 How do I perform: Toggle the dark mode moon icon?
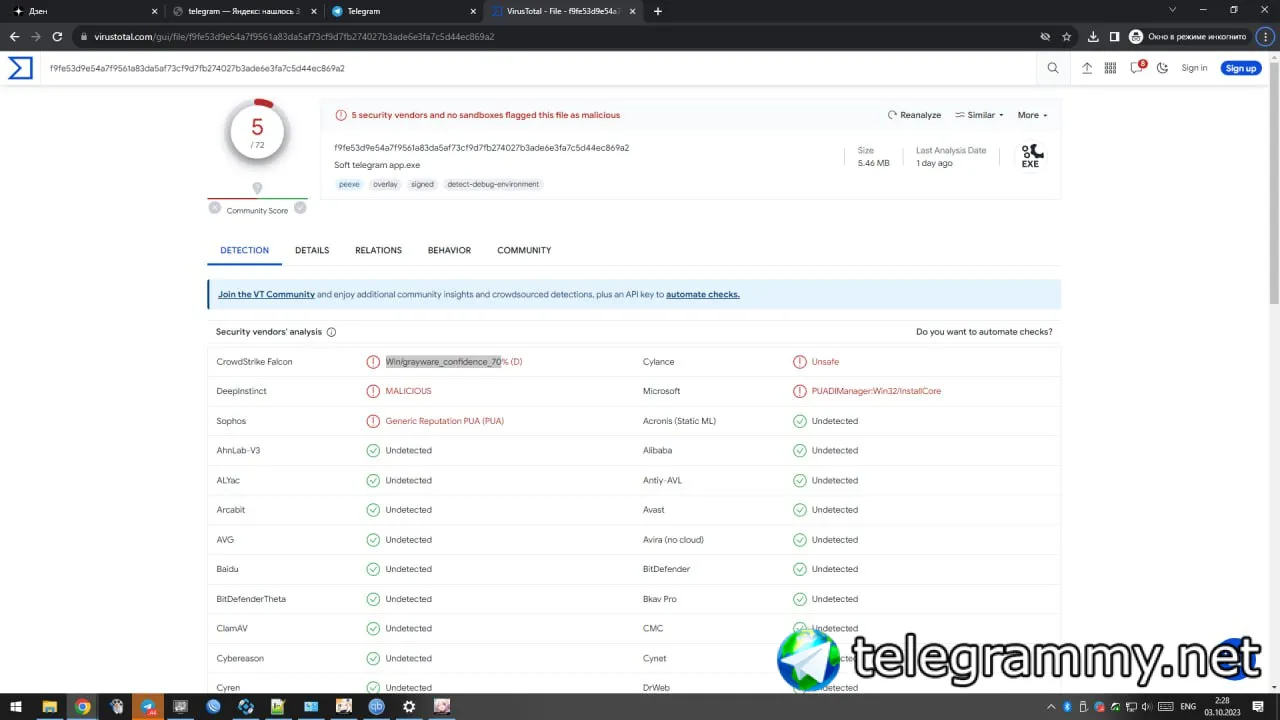click(x=1162, y=68)
